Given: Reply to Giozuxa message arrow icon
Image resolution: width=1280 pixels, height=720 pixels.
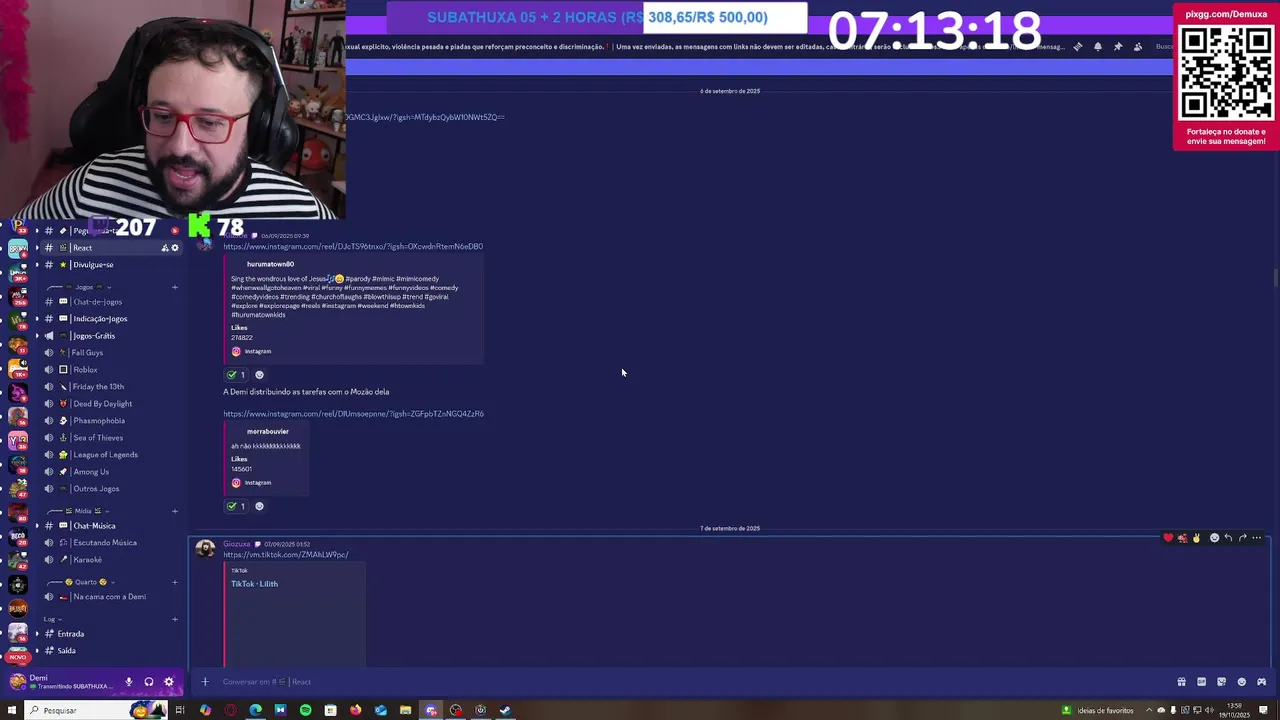Looking at the screenshot, I should tap(1228, 538).
